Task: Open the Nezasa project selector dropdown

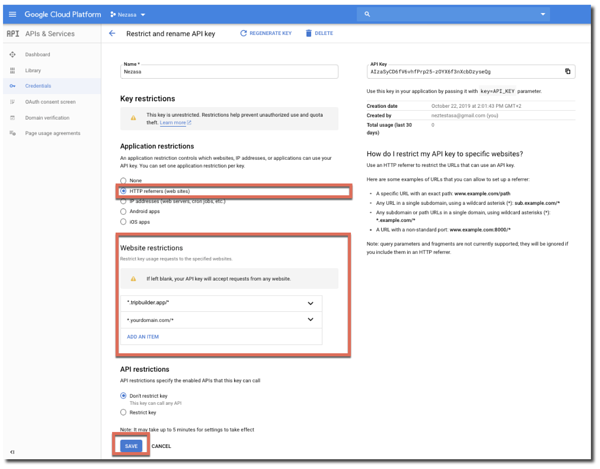Action: pyautogui.click(x=143, y=15)
